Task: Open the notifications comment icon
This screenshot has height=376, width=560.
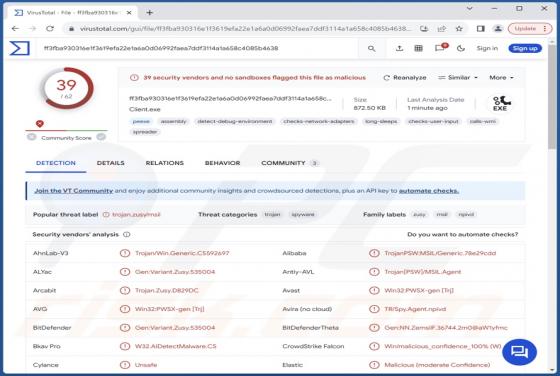Action: click(x=440, y=48)
